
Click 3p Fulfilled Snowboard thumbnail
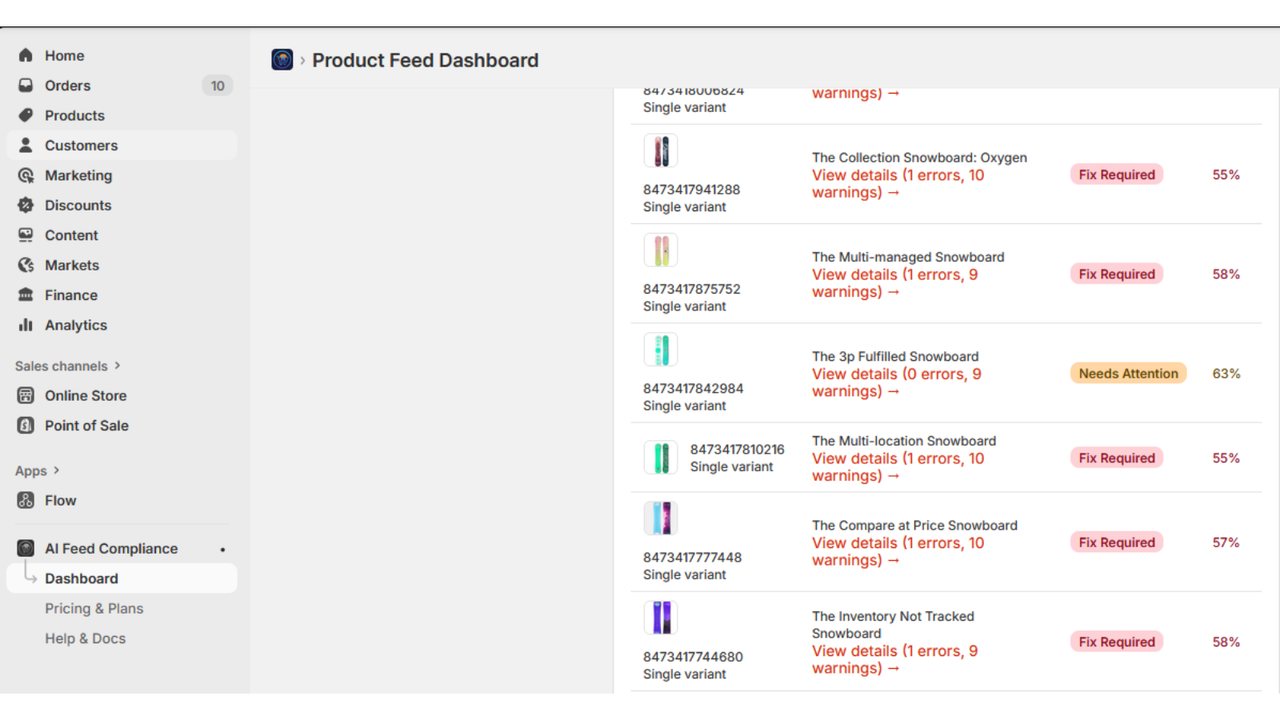pos(661,350)
